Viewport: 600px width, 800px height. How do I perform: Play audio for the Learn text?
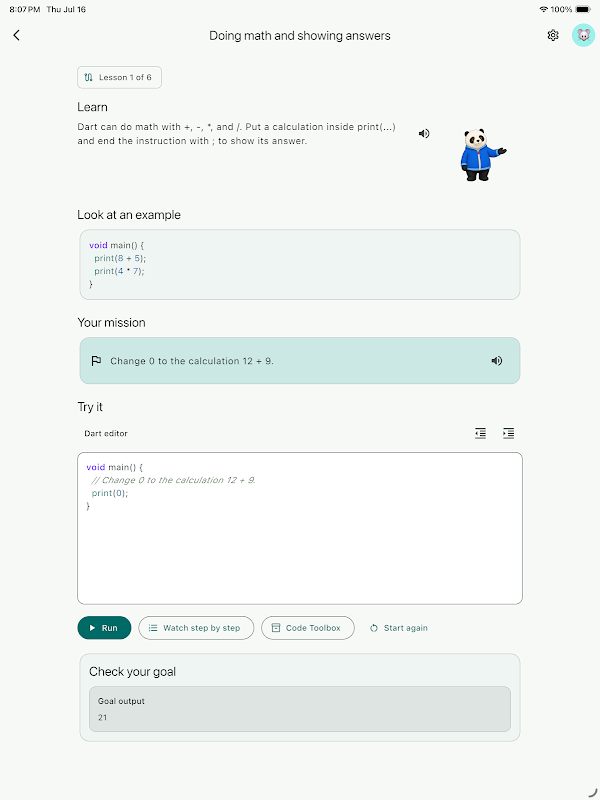pos(423,134)
